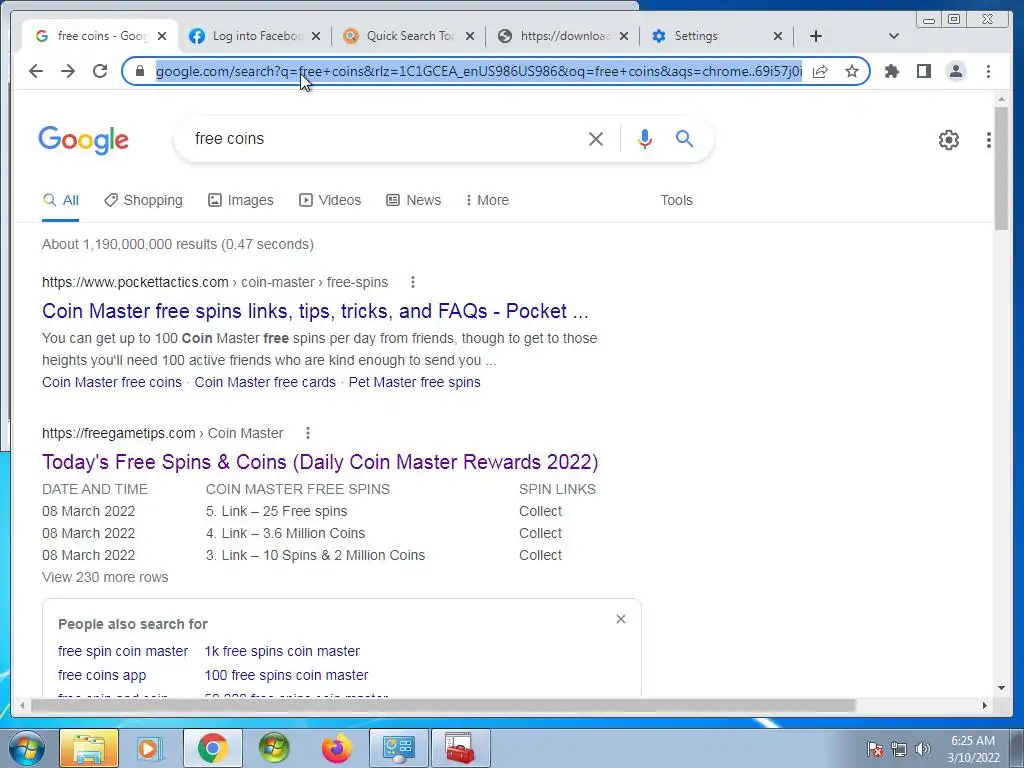Reload the current page
Viewport: 1024px width, 768px height.
(x=100, y=71)
